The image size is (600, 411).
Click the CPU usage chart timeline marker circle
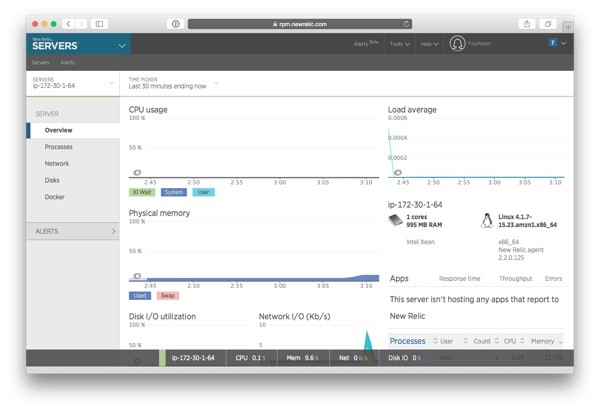tap(137, 173)
